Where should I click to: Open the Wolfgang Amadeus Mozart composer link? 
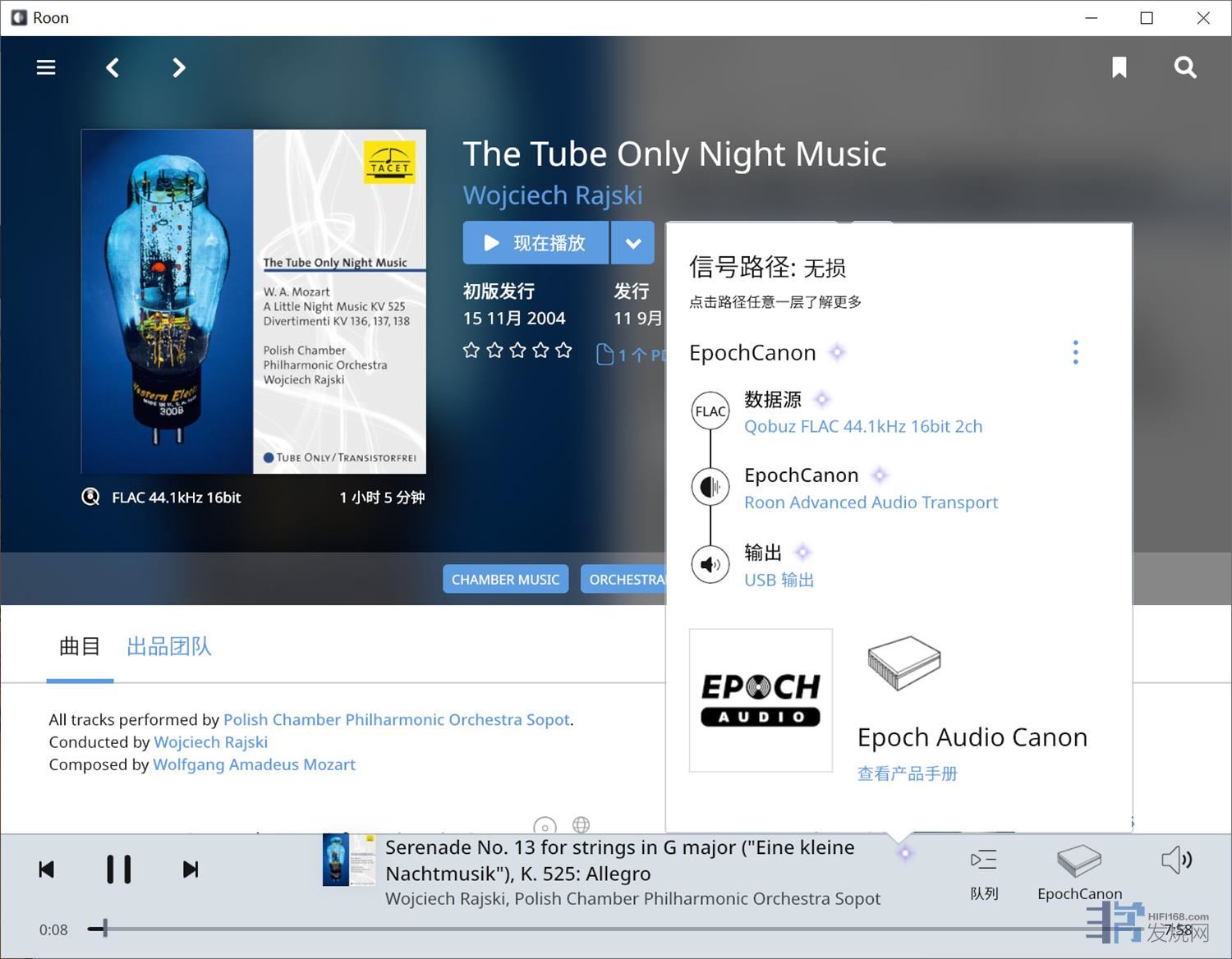[254, 764]
